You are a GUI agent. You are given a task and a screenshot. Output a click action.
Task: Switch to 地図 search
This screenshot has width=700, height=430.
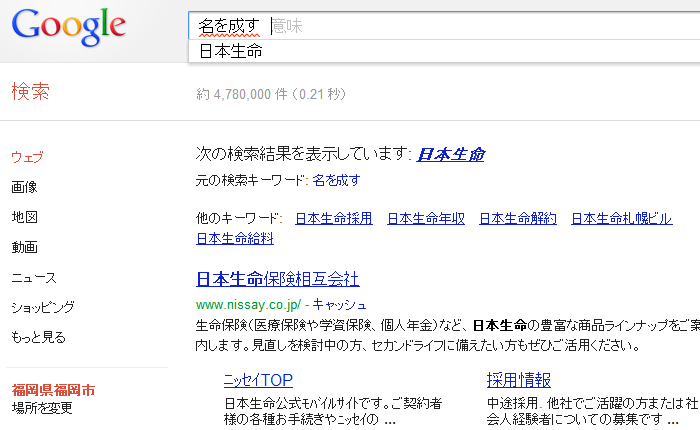pos(25,217)
